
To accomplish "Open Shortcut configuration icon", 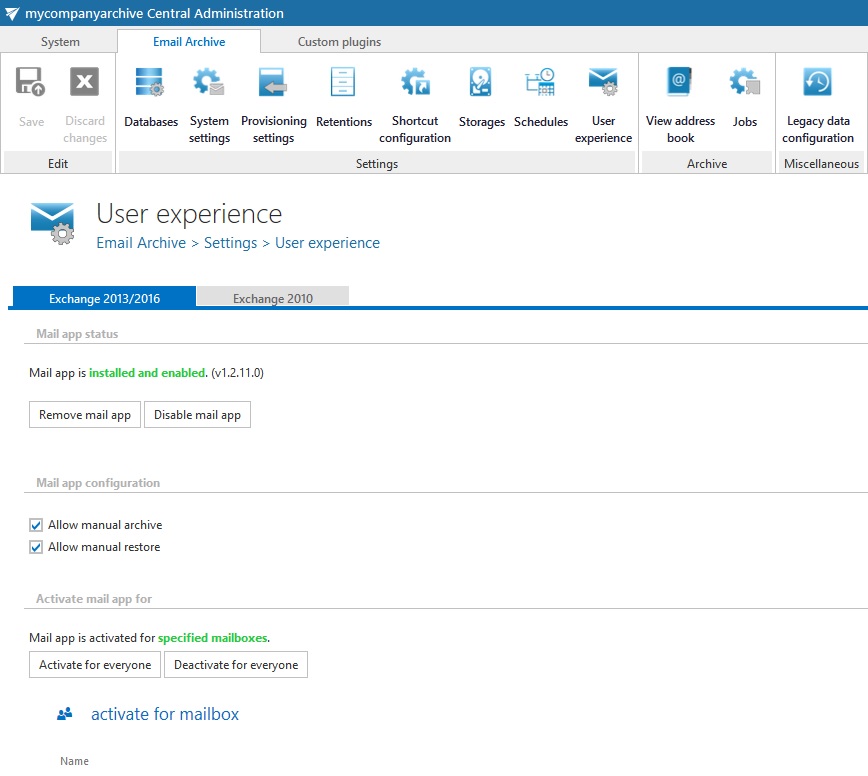I will click(x=415, y=82).
